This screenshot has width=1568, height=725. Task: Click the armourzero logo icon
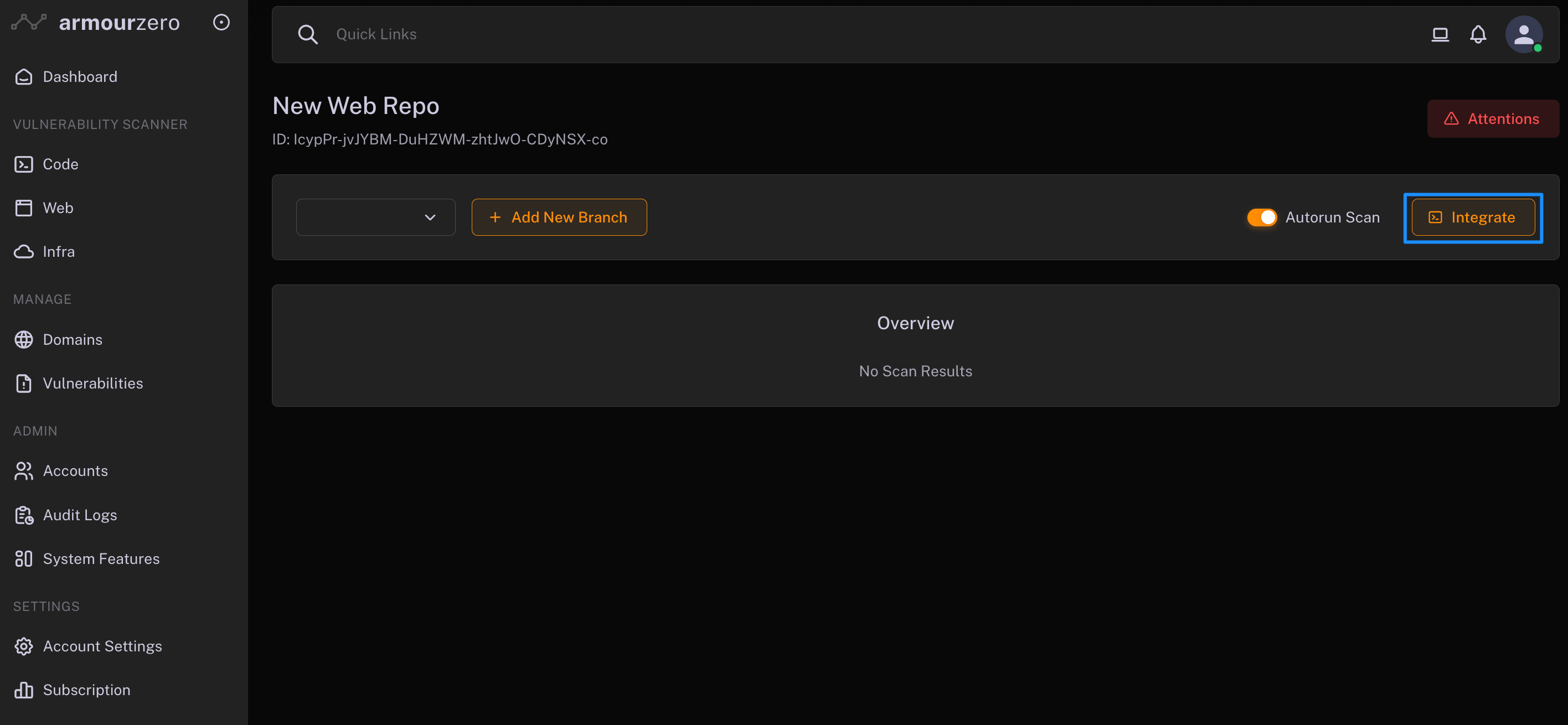point(29,23)
